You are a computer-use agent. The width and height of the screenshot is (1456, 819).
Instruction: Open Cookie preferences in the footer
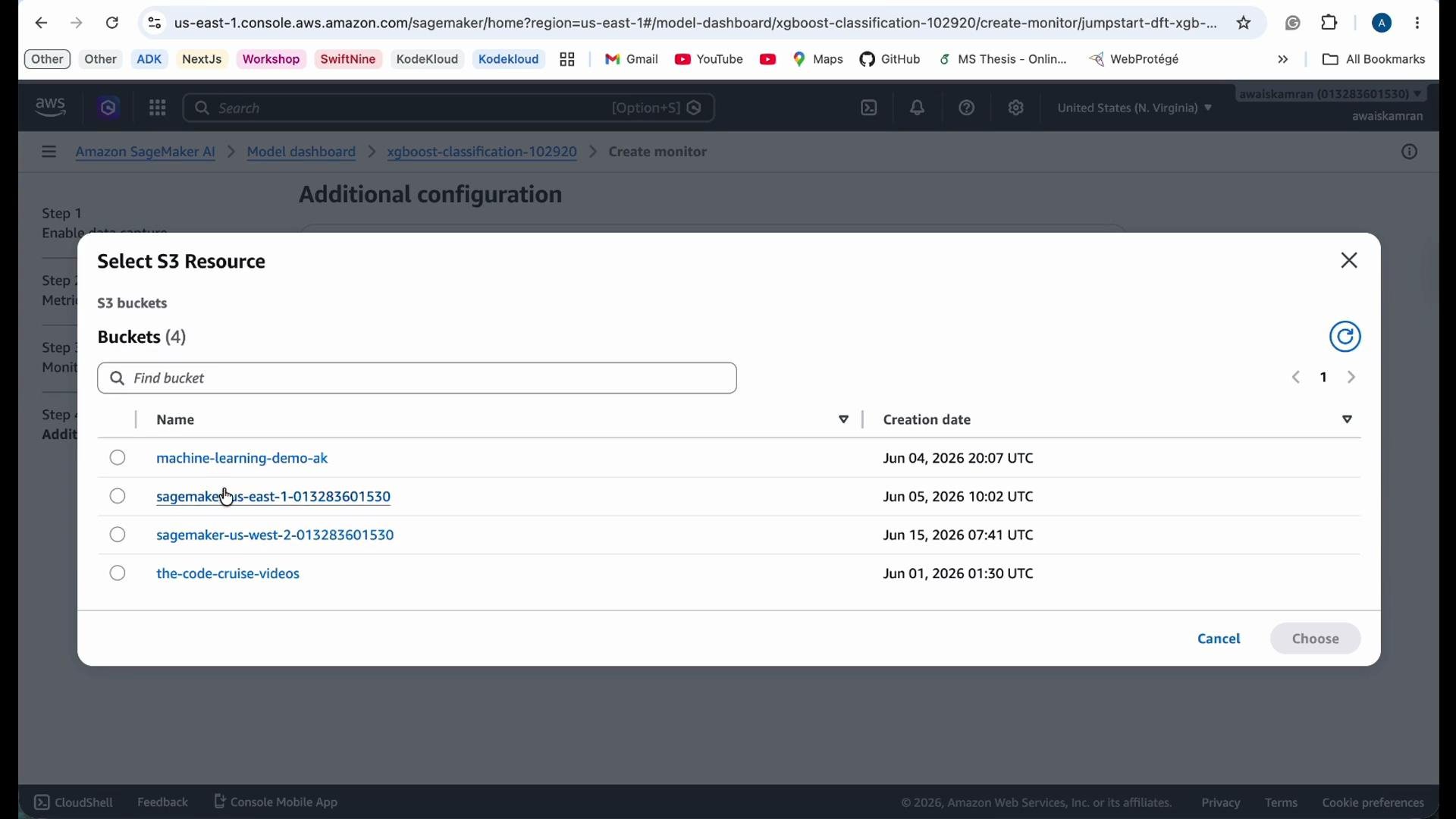tap(1373, 804)
